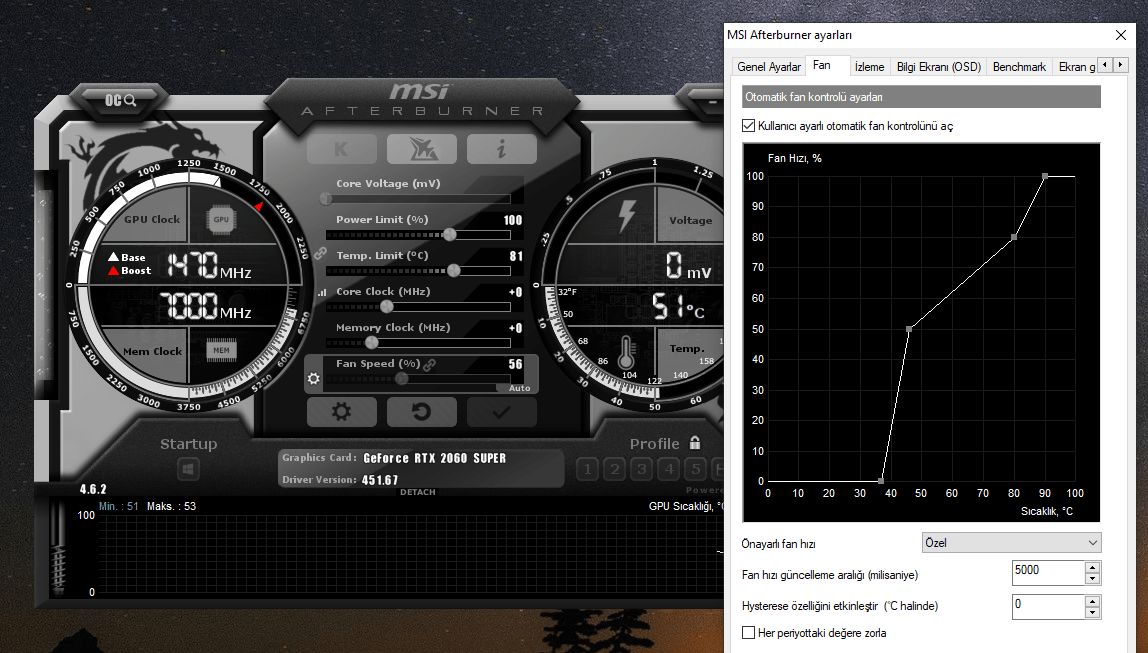Click the Memory Clock slider handle
The width and height of the screenshot is (1148, 653).
click(372, 342)
